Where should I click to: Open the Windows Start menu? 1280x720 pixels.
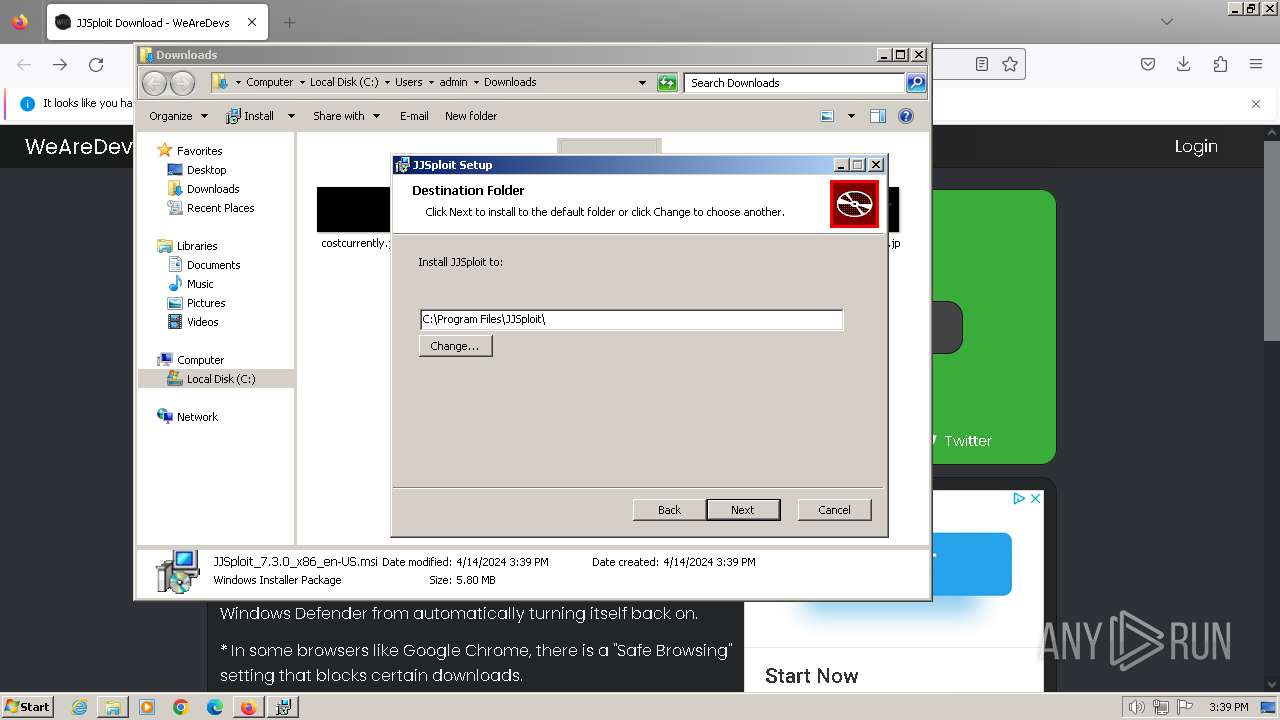pos(27,706)
